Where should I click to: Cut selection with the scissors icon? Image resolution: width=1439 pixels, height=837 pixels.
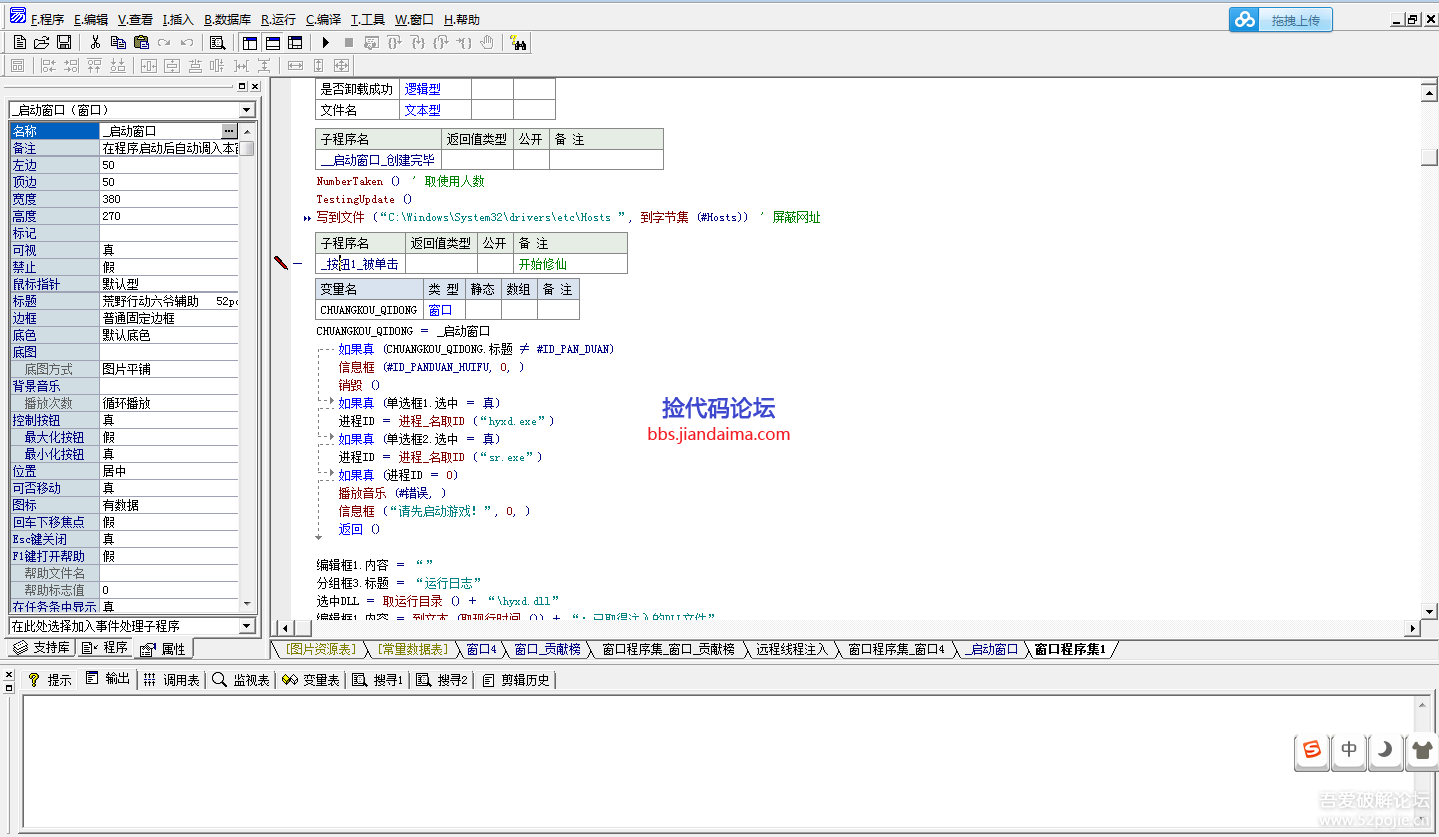(95, 42)
